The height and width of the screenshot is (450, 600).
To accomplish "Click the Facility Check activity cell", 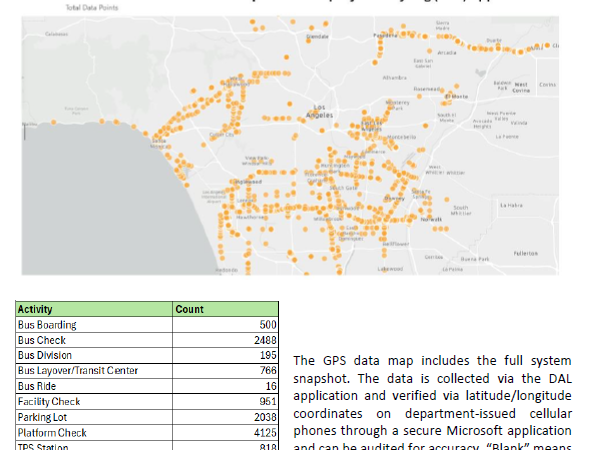I will 48,401.
